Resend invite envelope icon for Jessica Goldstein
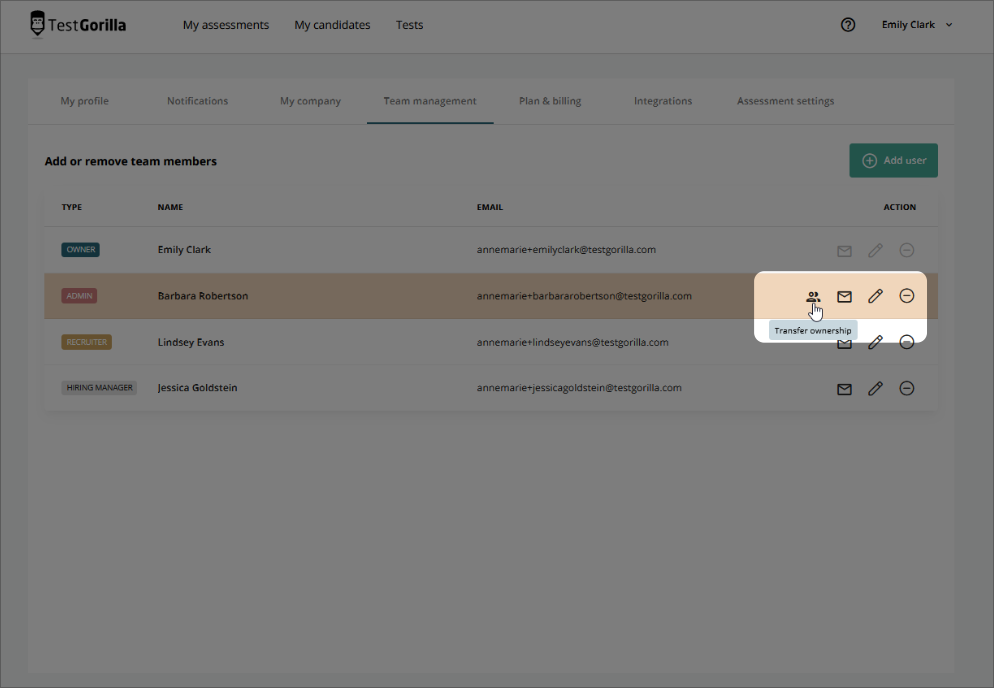The height and width of the screenshot is (688, 994). pos(844,389)
